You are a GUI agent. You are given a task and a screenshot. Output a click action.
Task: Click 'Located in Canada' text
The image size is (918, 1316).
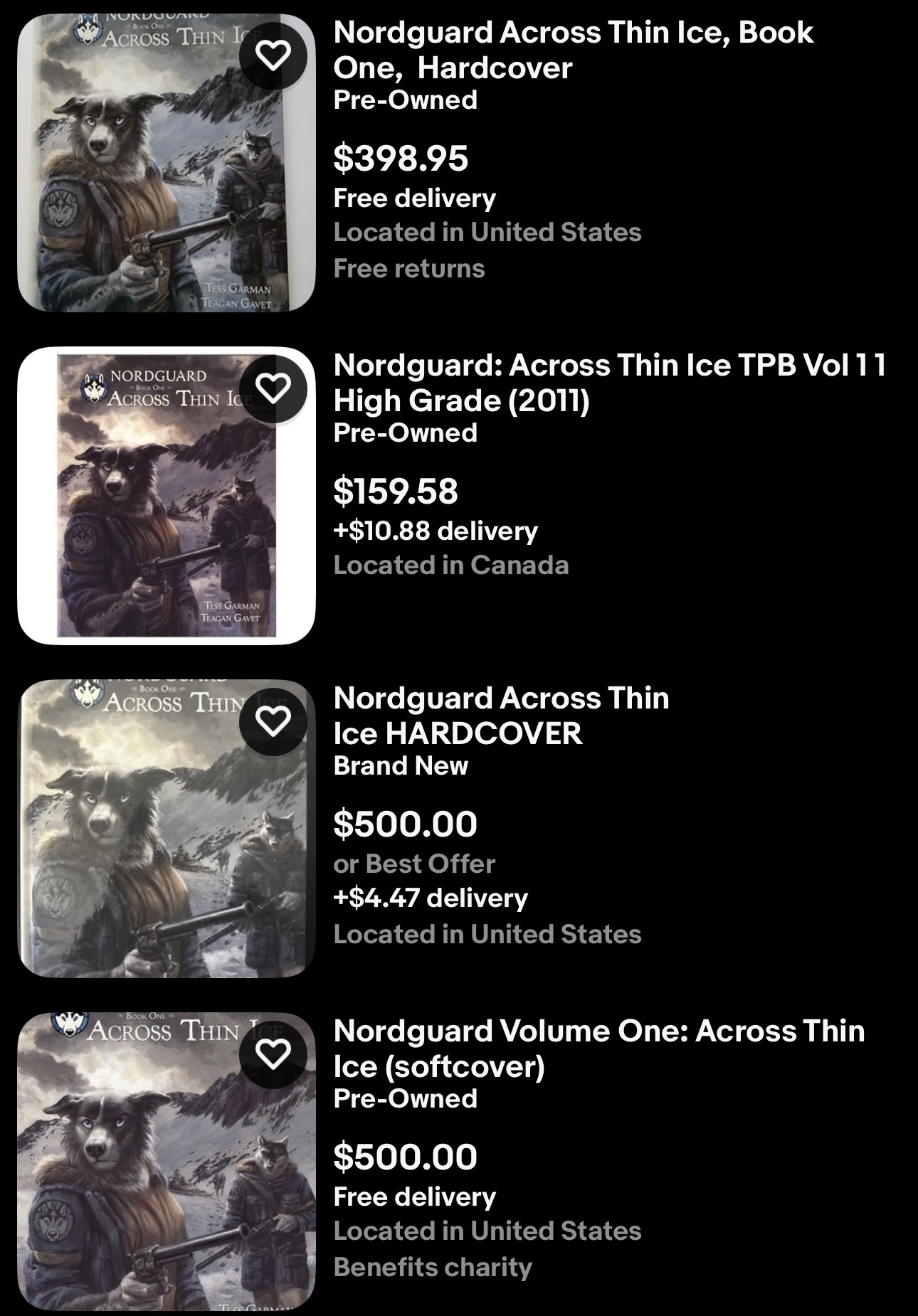(451, 565)
